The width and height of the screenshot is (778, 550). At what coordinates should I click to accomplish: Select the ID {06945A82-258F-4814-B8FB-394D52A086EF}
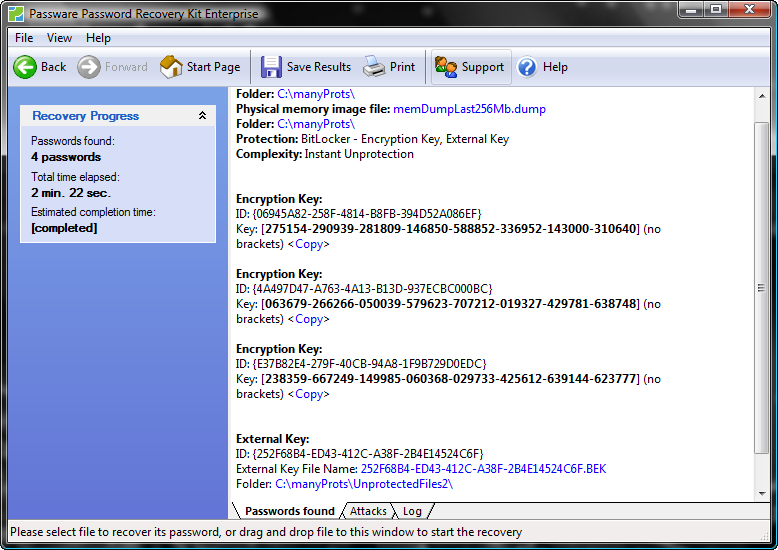(367, 214)
